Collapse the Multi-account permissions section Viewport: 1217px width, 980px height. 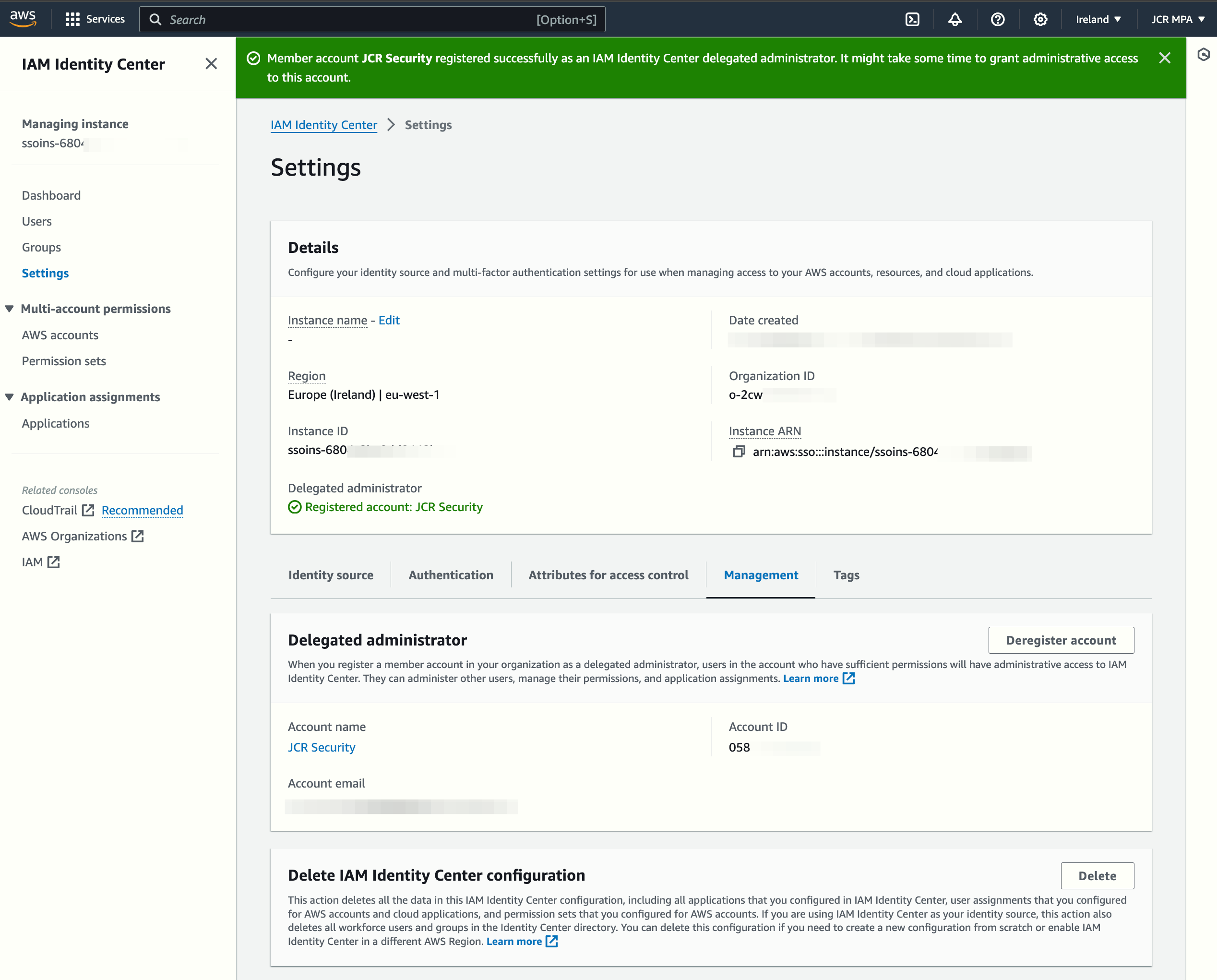pos(10,309)
